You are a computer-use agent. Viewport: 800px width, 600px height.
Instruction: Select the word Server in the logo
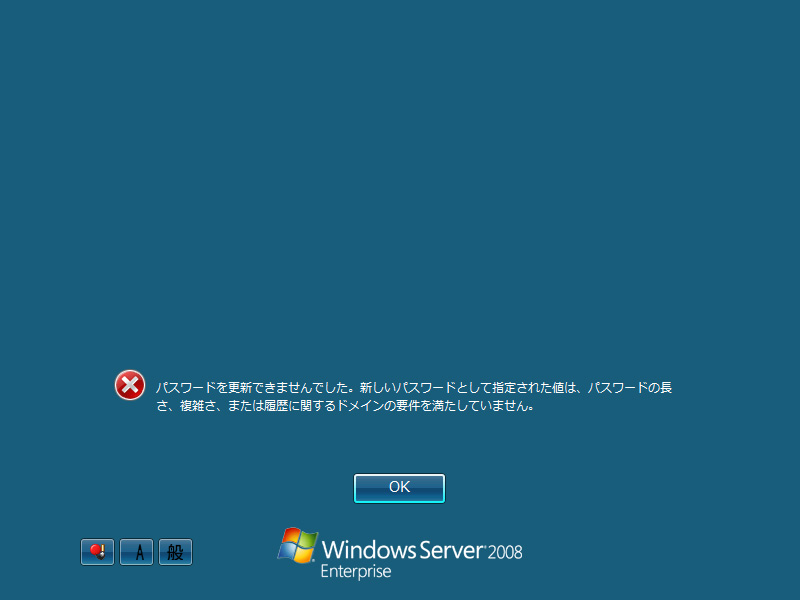(x=452, y=550)
